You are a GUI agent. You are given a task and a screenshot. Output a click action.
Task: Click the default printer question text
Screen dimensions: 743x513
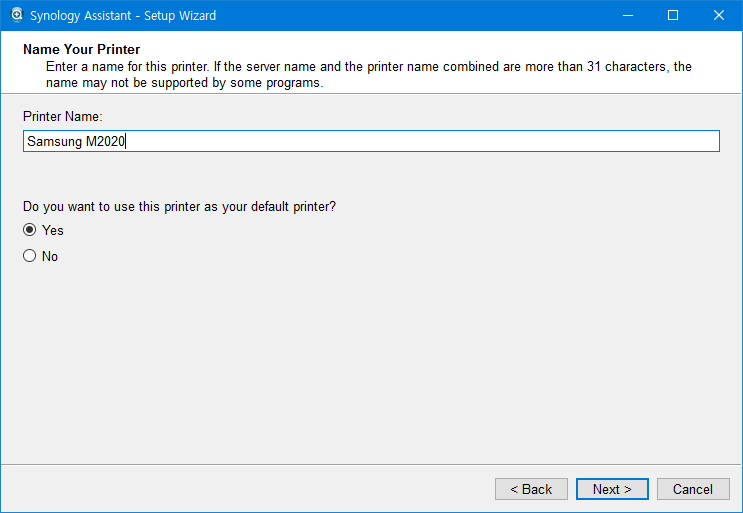tap(179, 206)
